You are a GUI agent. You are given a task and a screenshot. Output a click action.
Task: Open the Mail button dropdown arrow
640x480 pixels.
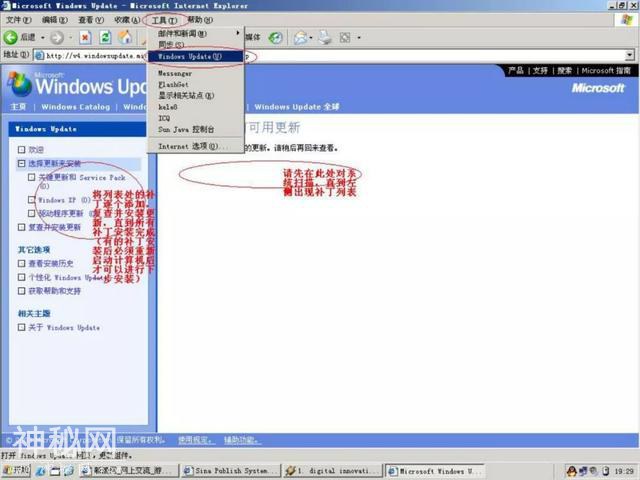tap(311, 38)
